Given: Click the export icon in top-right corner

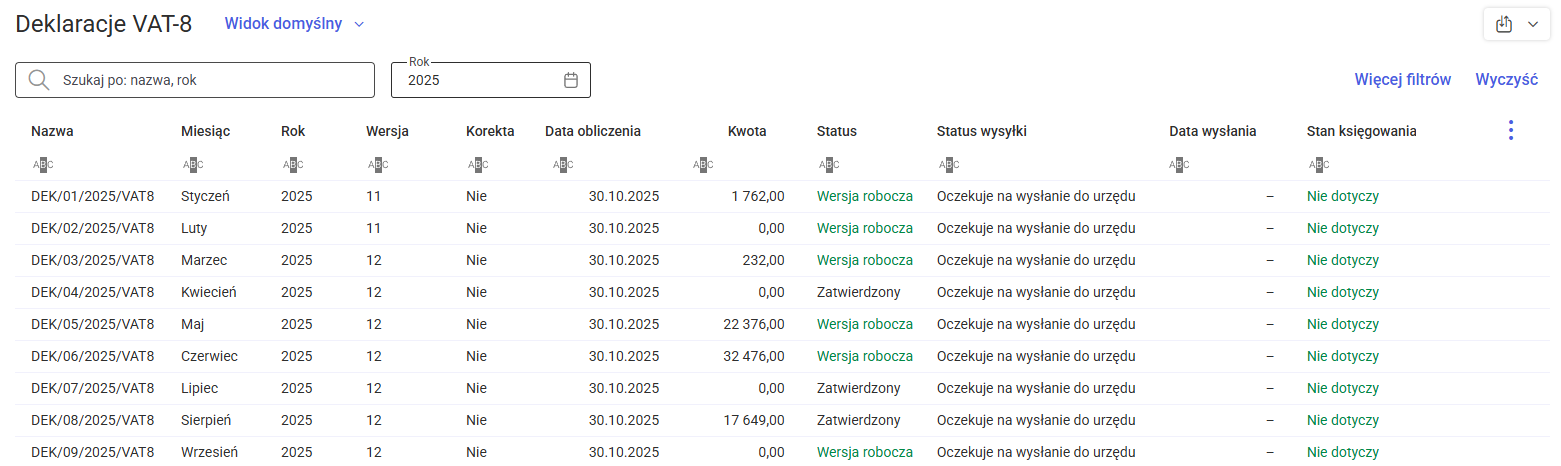Looking at the screenshot, I should coord(1503,25).
